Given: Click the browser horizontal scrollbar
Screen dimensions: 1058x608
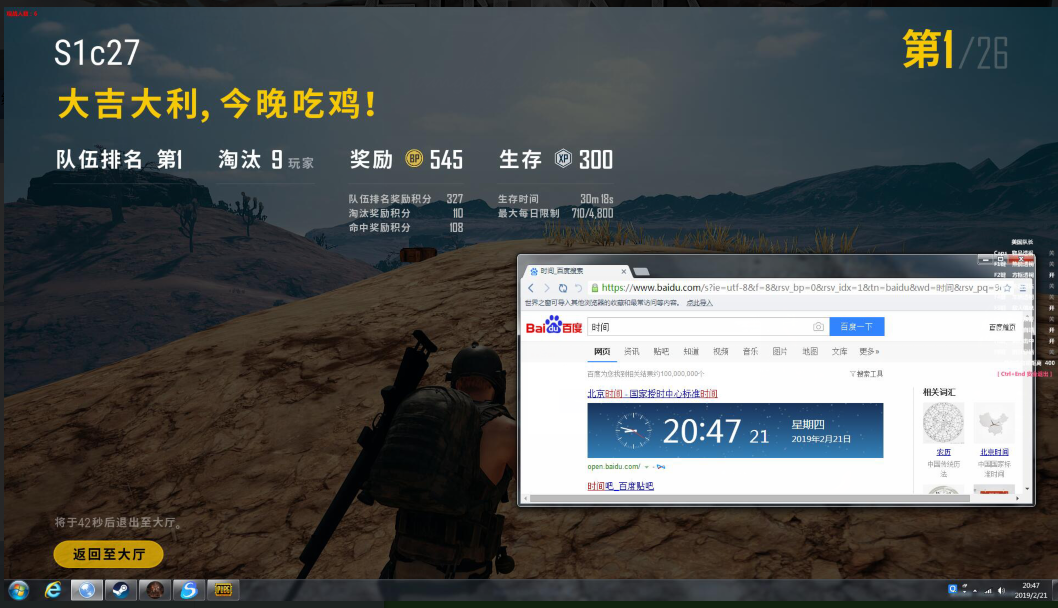Looking at the screenshot, I should tap(749, 499).
